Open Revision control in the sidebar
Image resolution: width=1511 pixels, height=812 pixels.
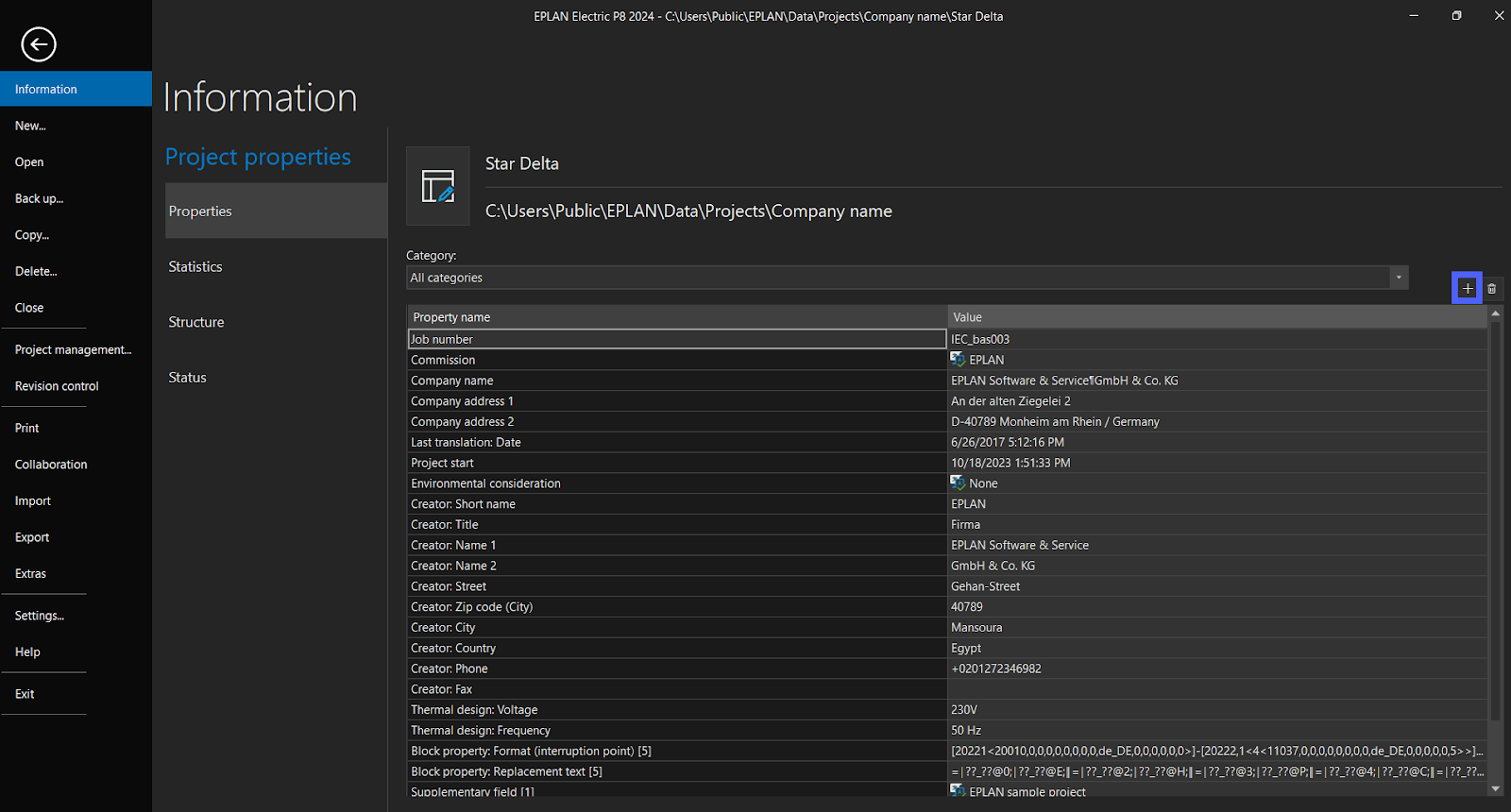point(57,386)
